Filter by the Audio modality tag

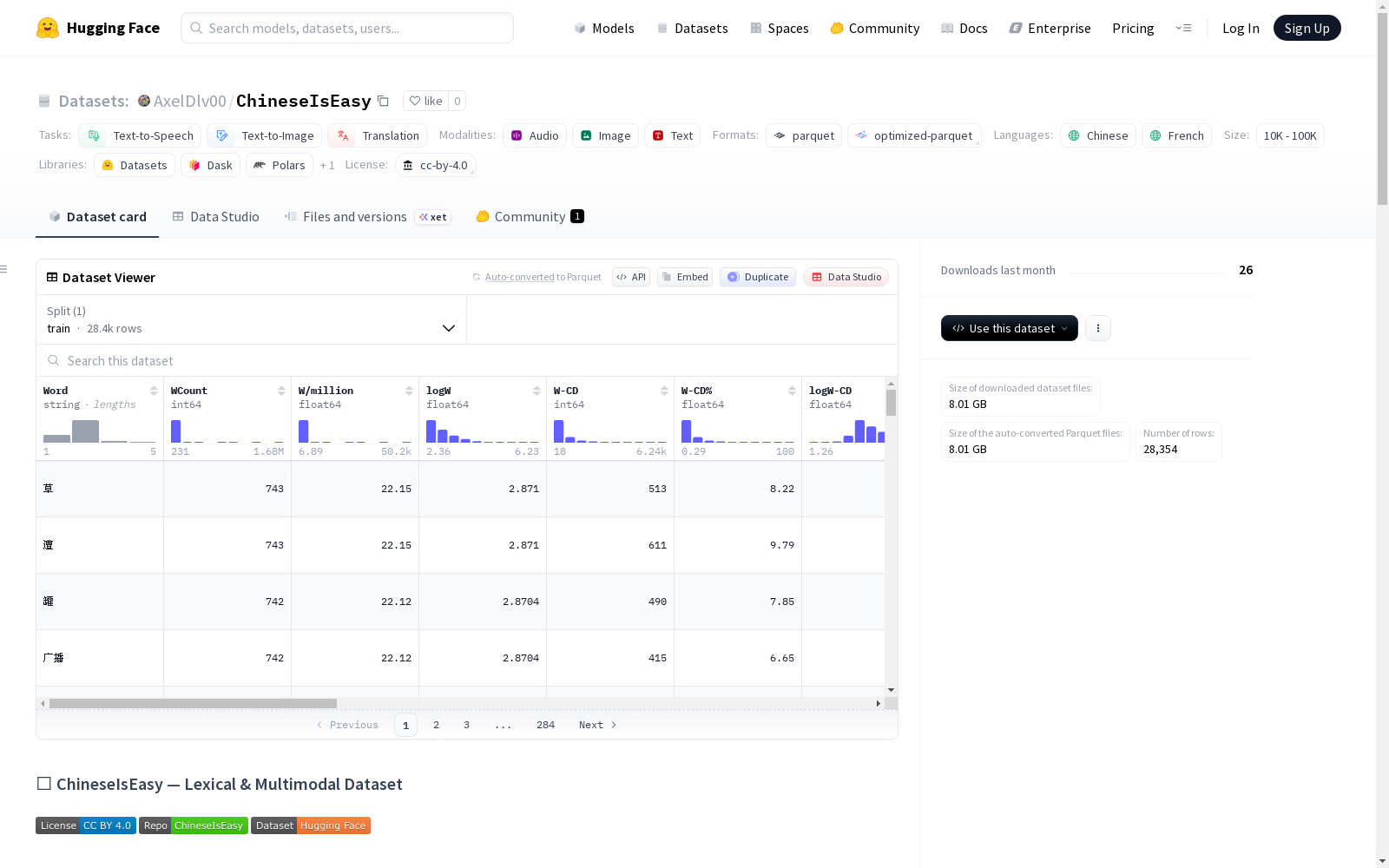[x=535, y=135]
